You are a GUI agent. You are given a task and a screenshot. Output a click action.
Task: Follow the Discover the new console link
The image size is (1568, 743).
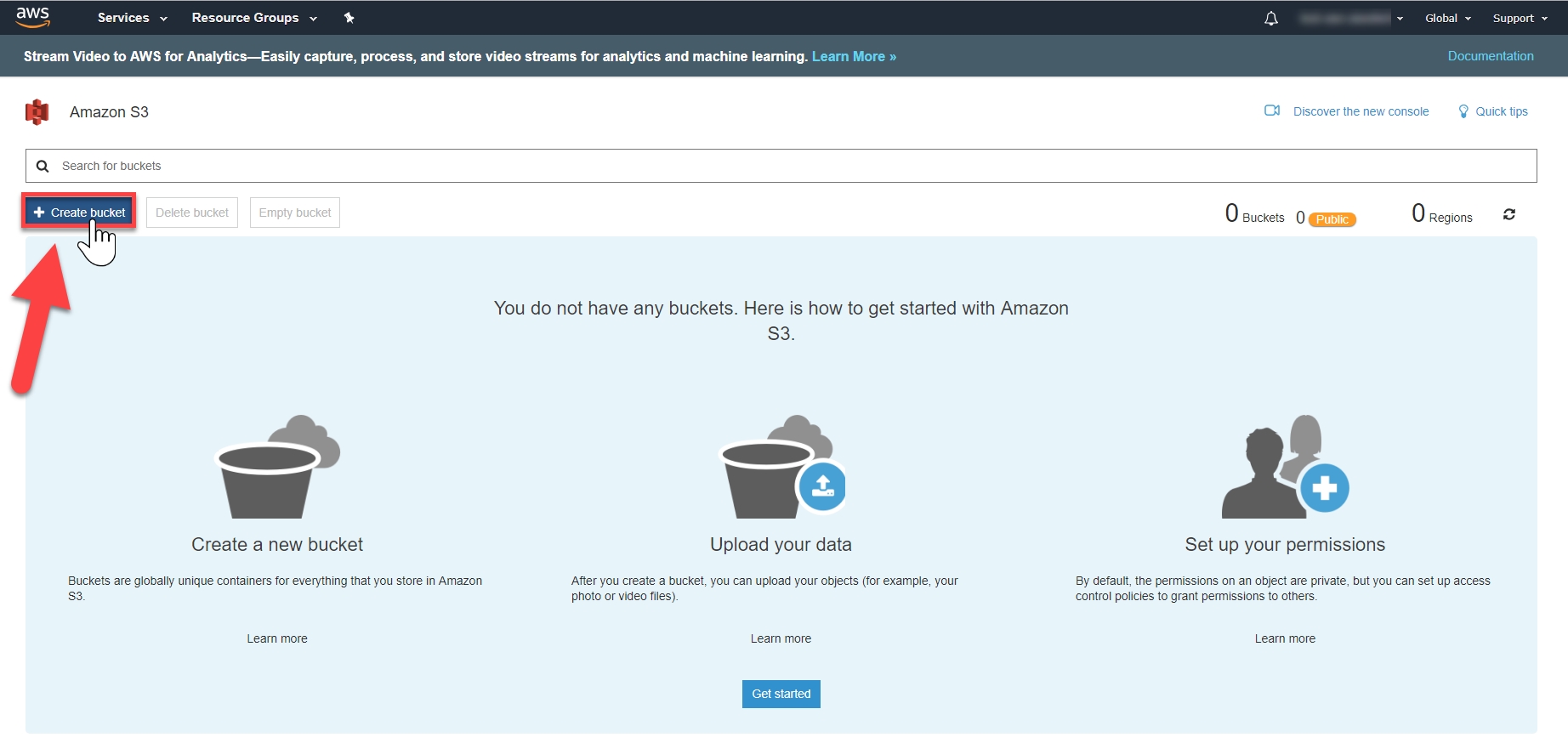(x=1360, y=111)
